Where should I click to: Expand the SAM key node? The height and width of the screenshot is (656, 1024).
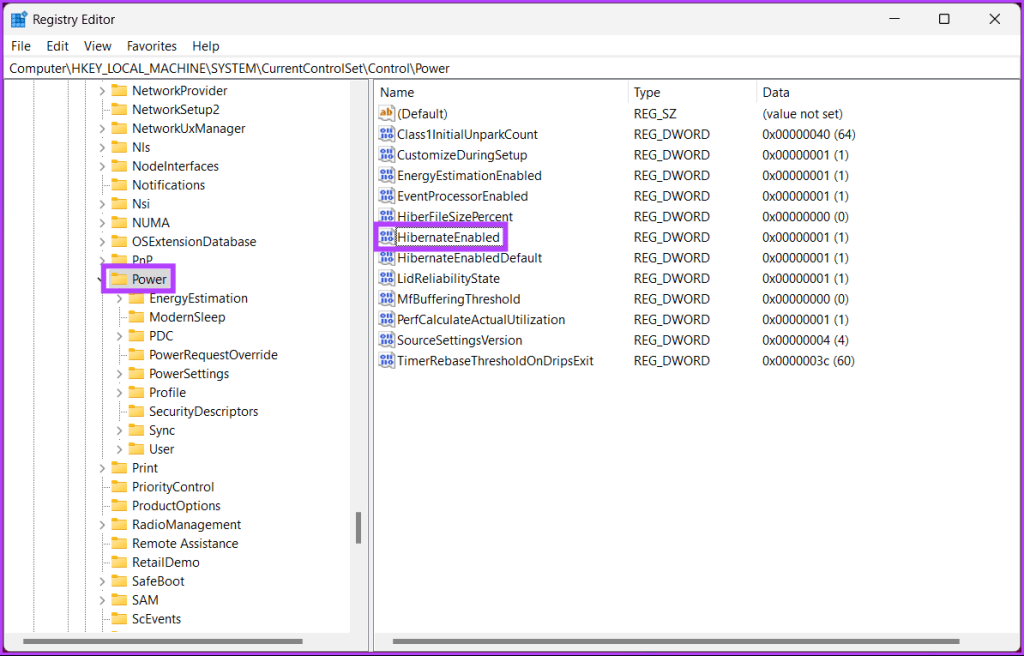(x=102, y=600)
